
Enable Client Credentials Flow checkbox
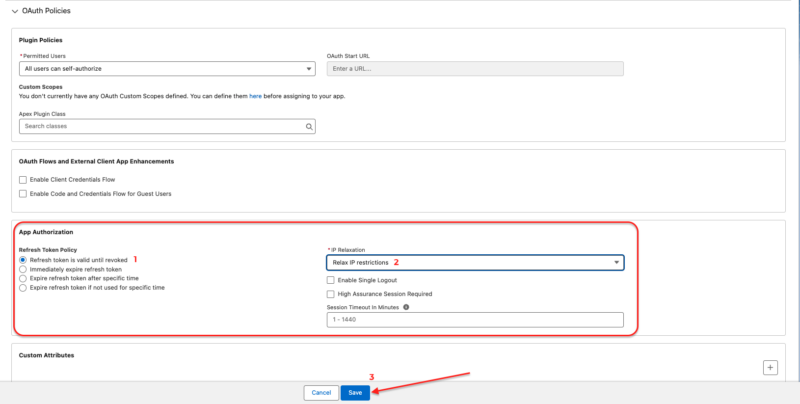22,180
